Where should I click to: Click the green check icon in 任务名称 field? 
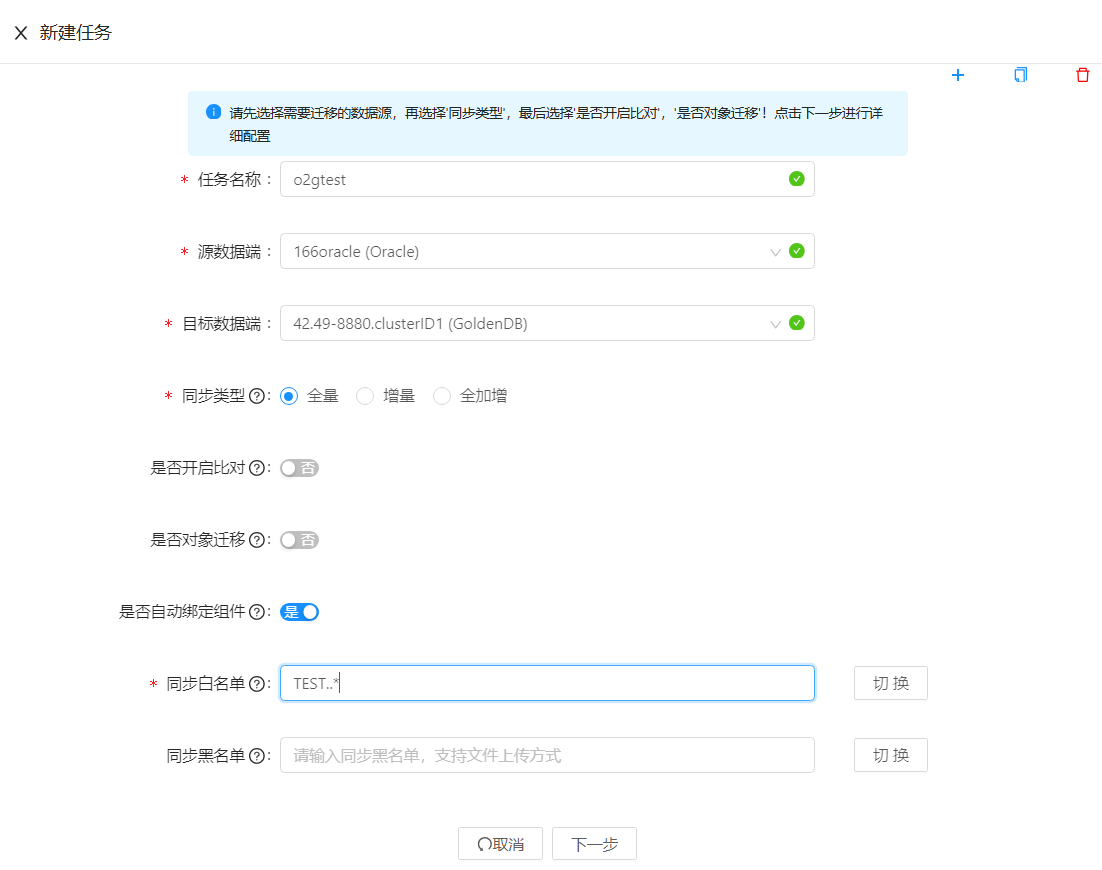tap(796, 178)
